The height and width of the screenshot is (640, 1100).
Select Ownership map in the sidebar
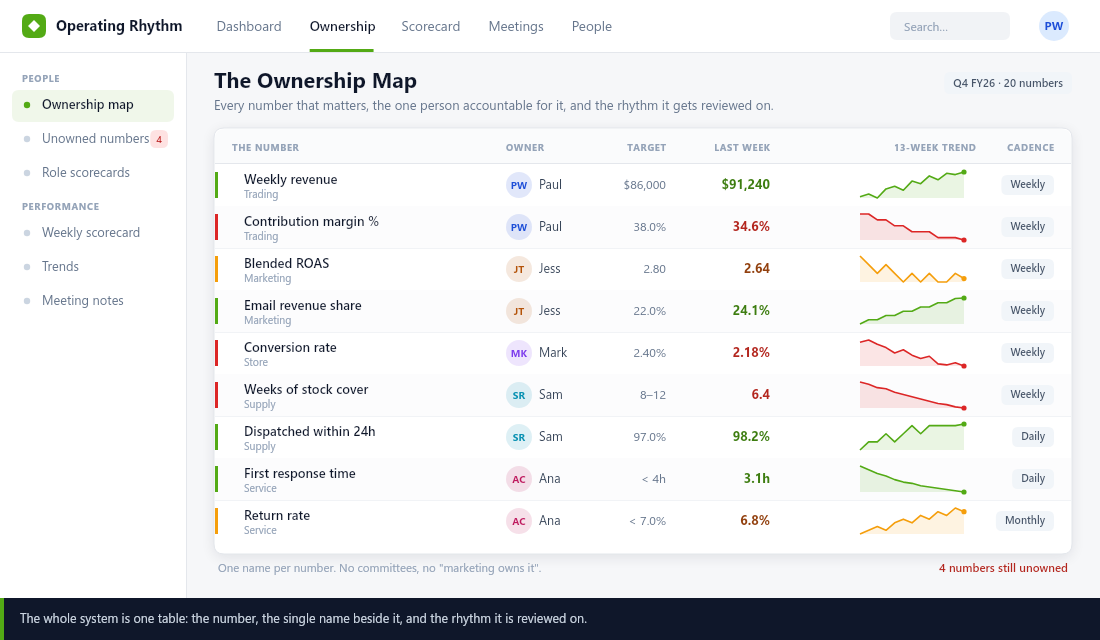[93, 105]
